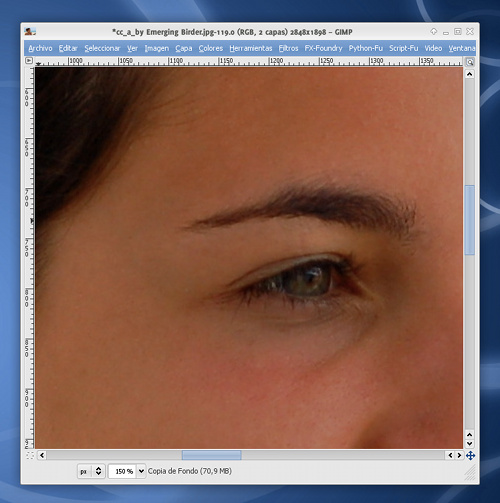Open the Seleccionar menu
500x503 pixels.
pos(102,48)
